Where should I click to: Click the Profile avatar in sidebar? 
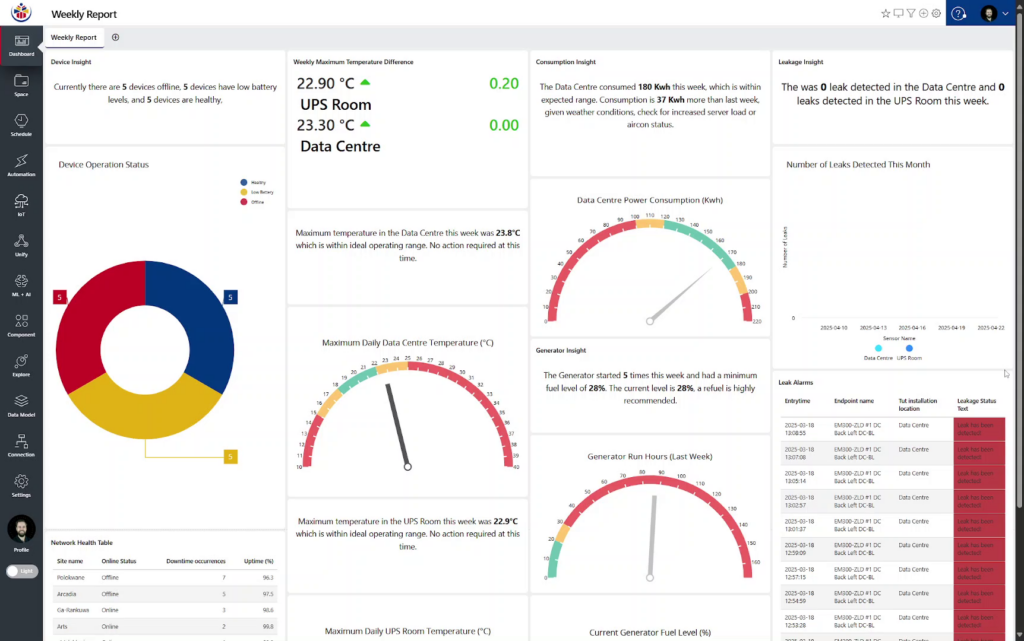pyautogui.click(x=21, y=530)
